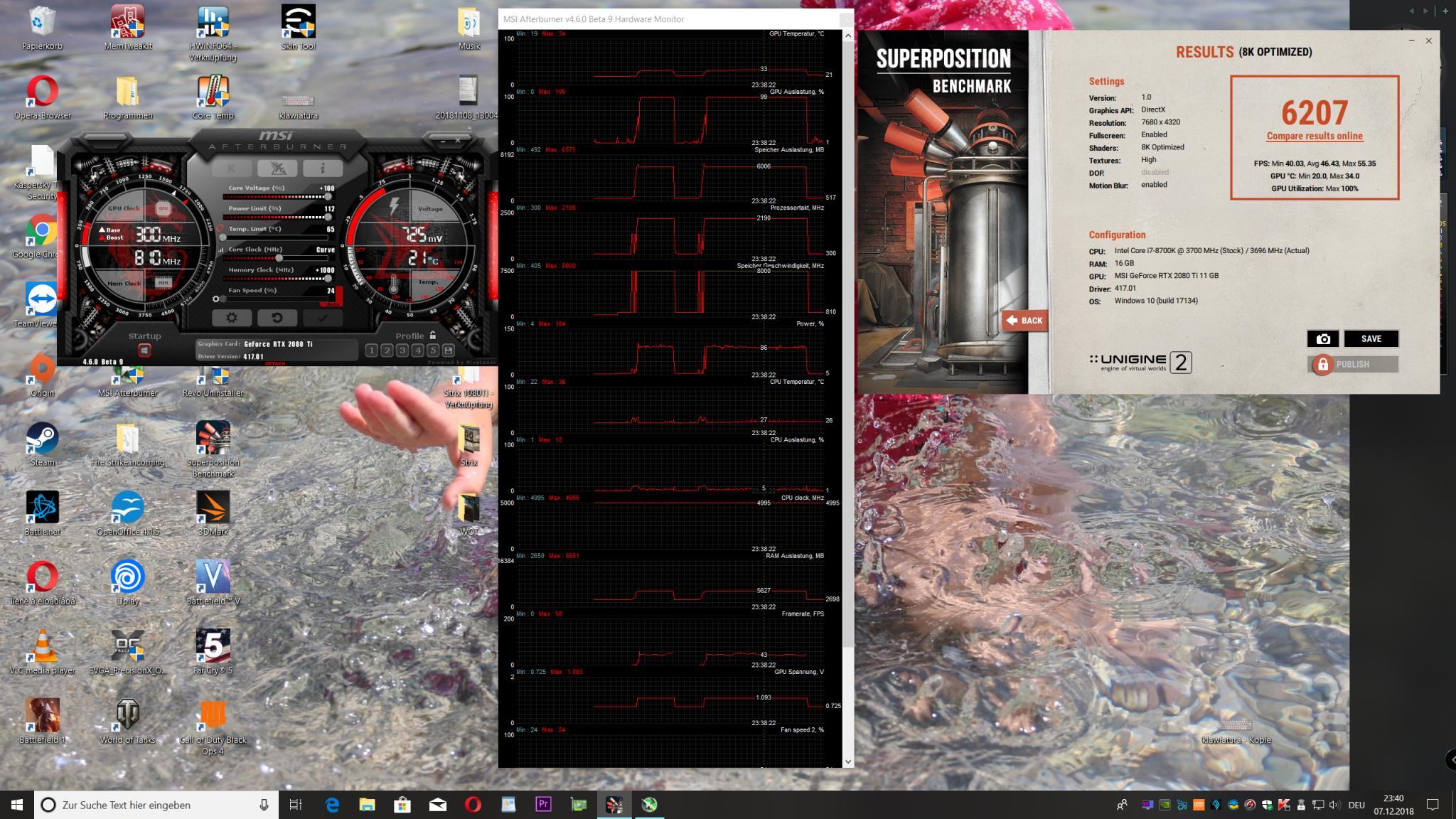Screen dimensions: 1456x819
Task: Click the NVIDIA icon in the system tray
Action: tap(1164, 805)
